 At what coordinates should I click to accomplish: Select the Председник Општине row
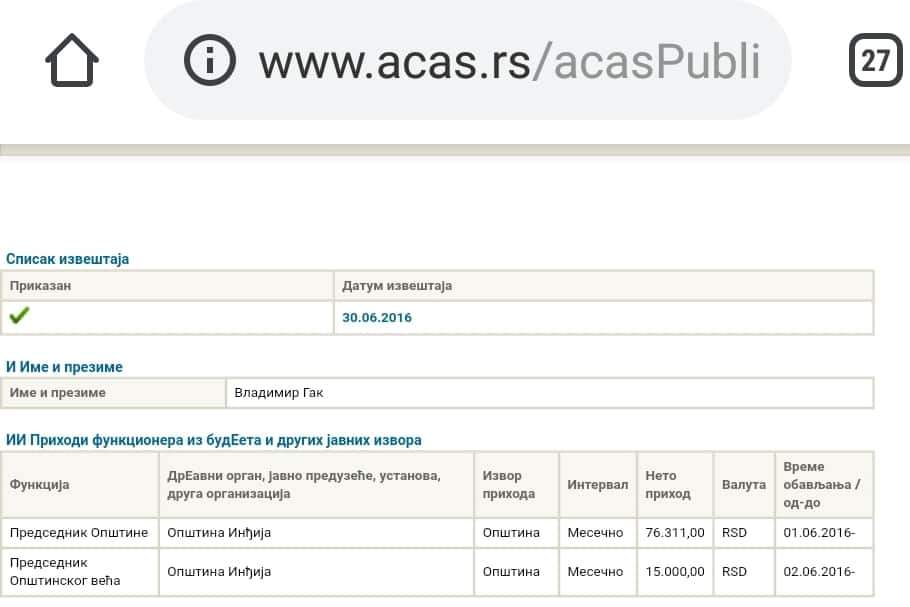point(437,533)
